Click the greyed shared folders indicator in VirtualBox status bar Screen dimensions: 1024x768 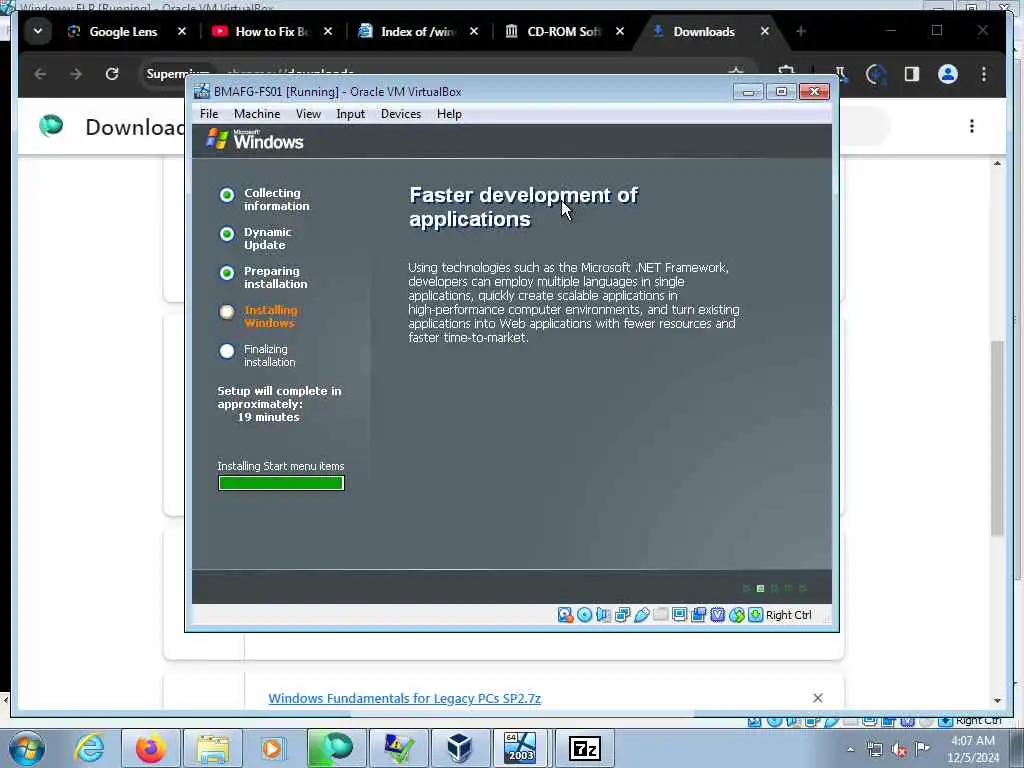point(660,615)
